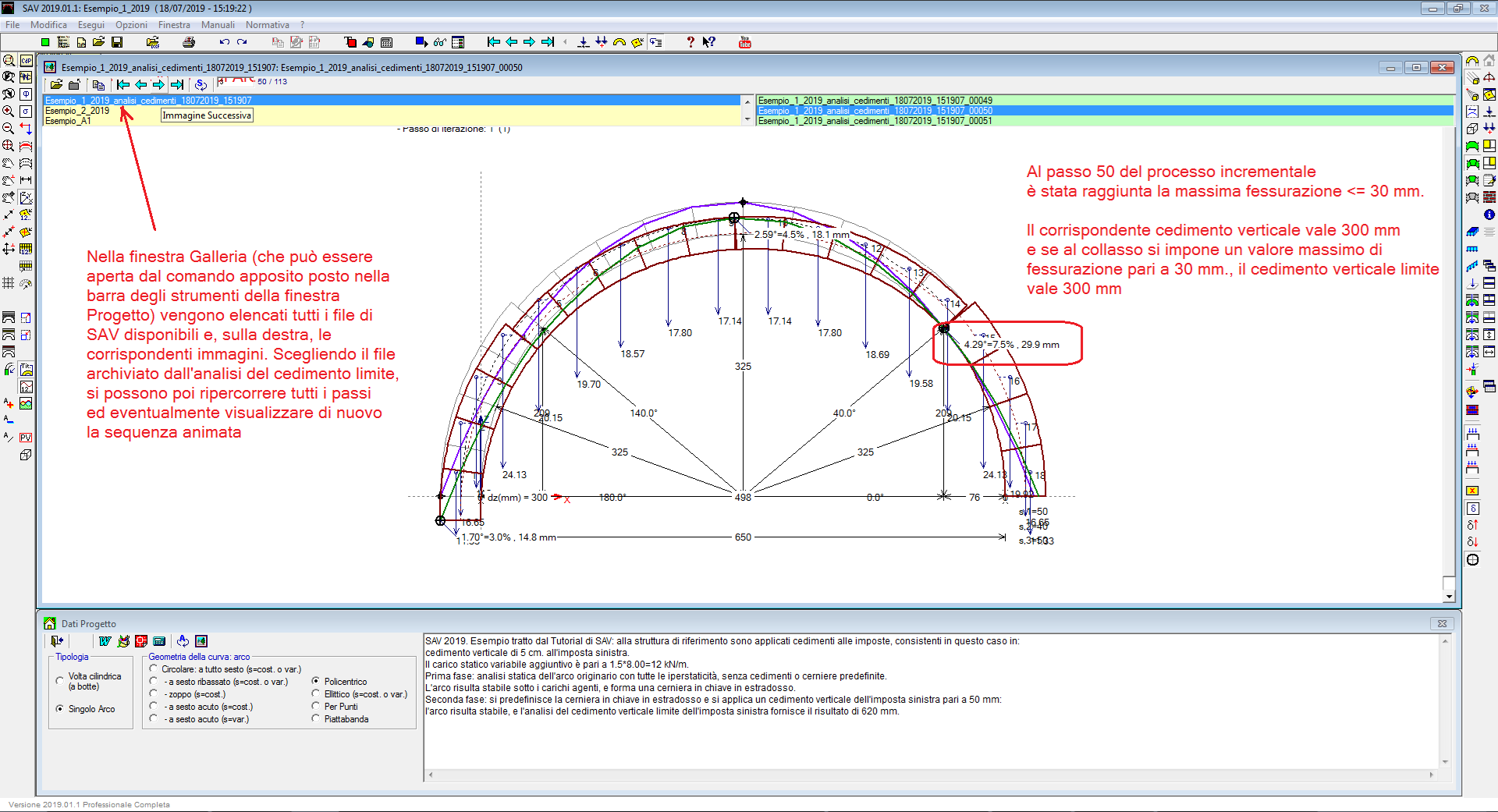Select Ellittico curve geometry option
Screen dimensions: 1498x812
click(x=316, y=694)
